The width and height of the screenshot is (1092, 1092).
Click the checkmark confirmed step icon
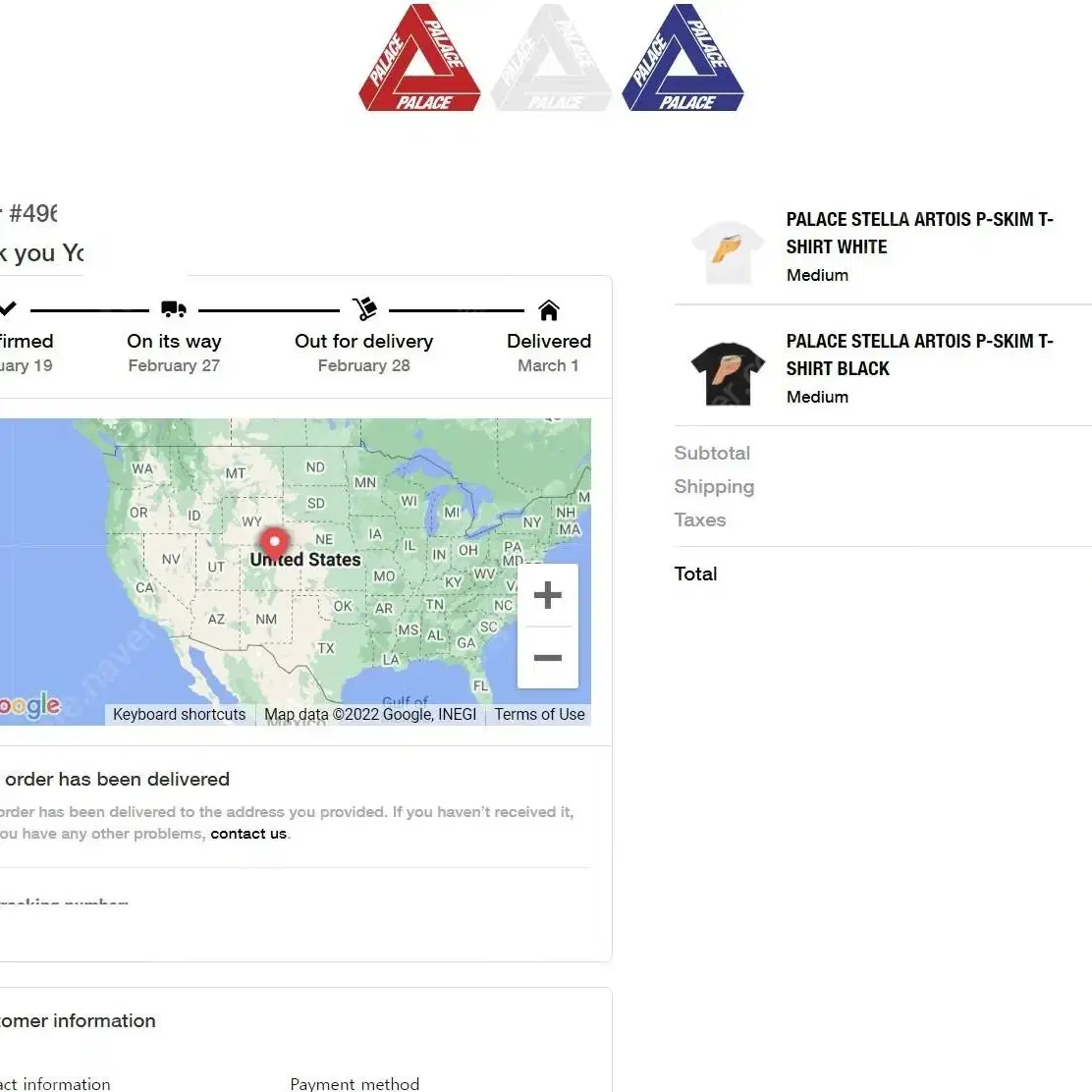[8, 307]
